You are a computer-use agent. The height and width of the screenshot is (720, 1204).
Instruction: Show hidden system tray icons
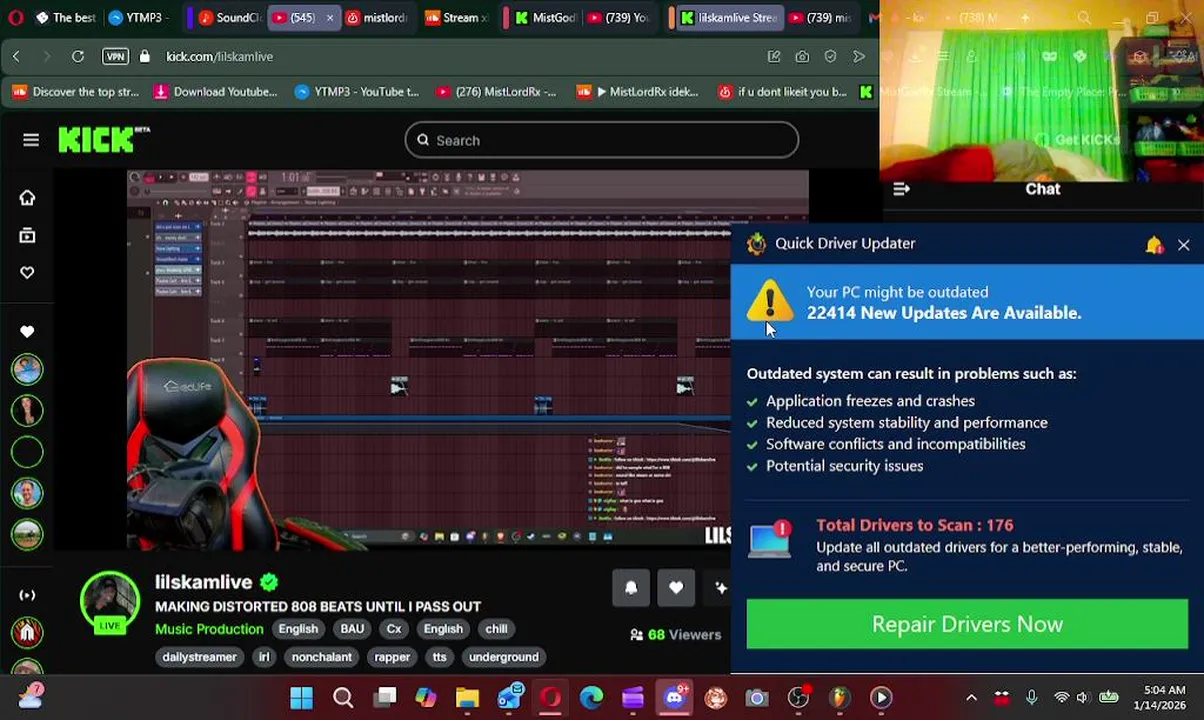point(971,697)
